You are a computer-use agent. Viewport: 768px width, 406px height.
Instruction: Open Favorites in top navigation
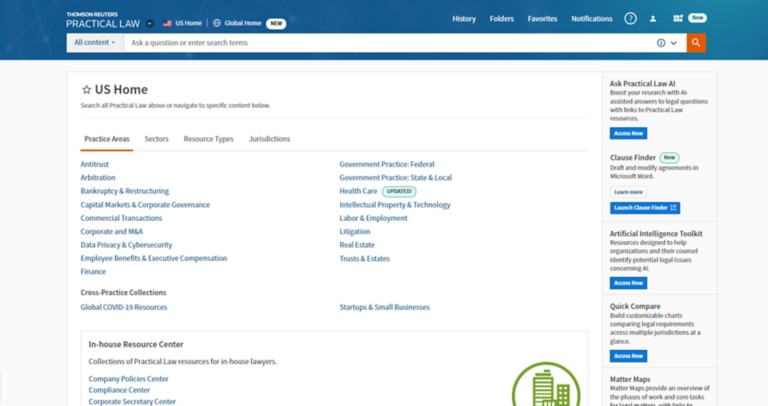coord(542,19)
